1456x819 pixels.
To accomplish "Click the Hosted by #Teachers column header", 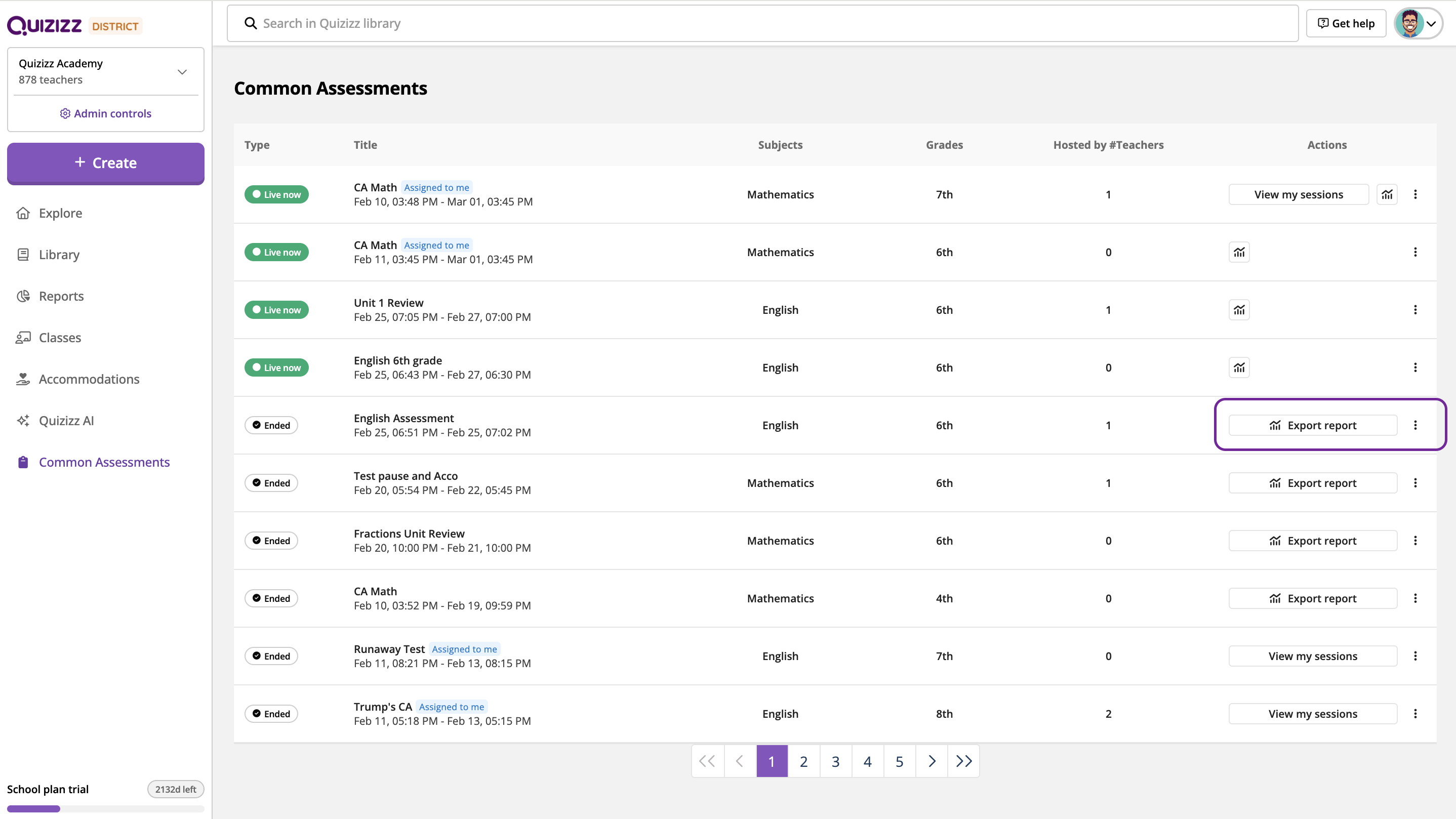I will (x=1108, y=145).
